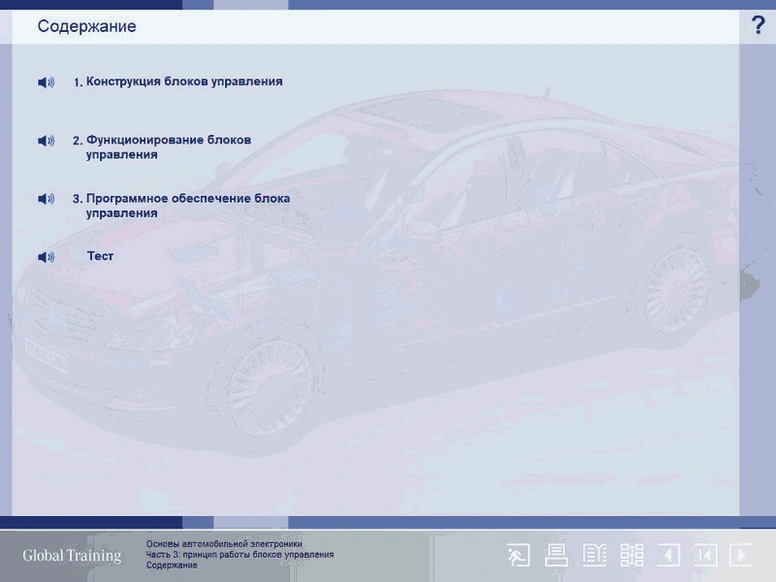Start the 'Тест' section

100,257
